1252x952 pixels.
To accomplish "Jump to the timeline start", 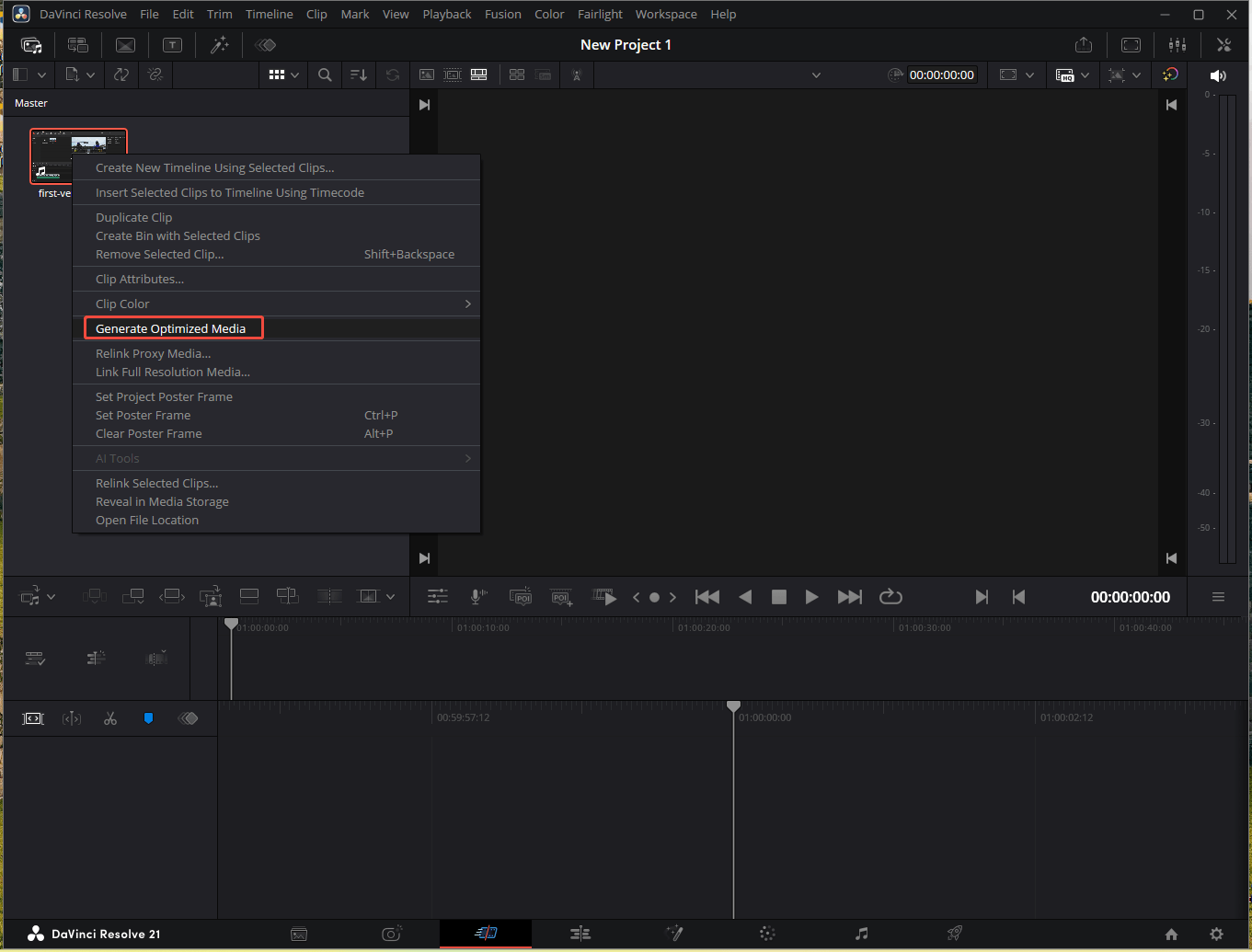I will tap(707, 597).
